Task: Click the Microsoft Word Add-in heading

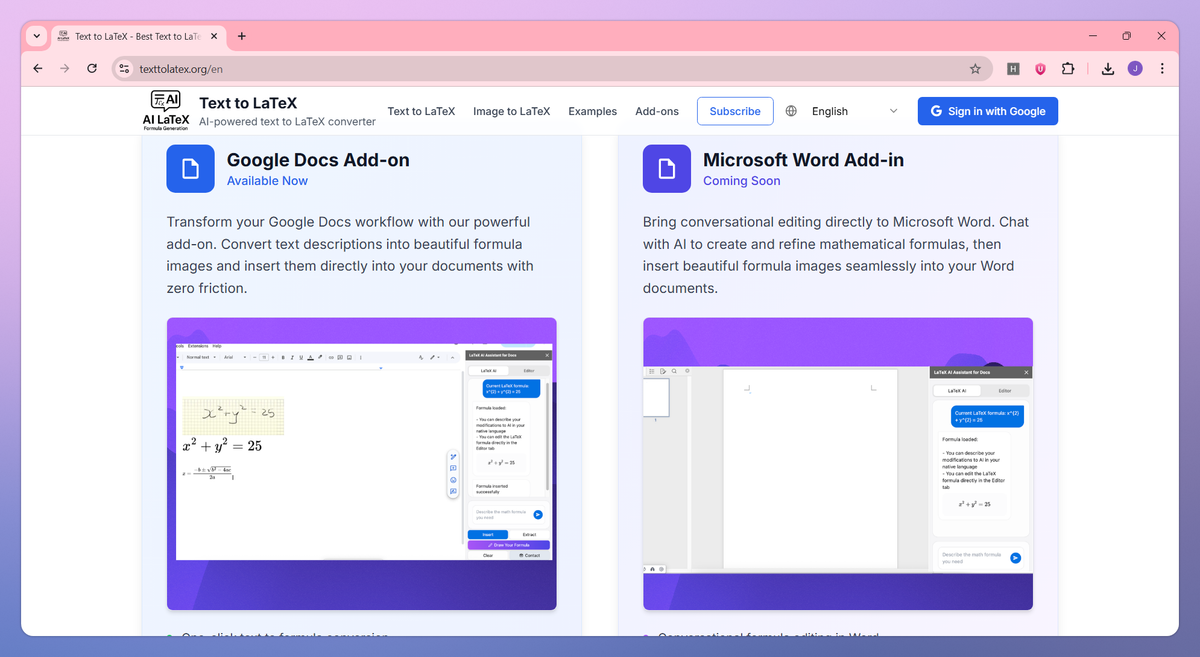Action: click(803, 160)
